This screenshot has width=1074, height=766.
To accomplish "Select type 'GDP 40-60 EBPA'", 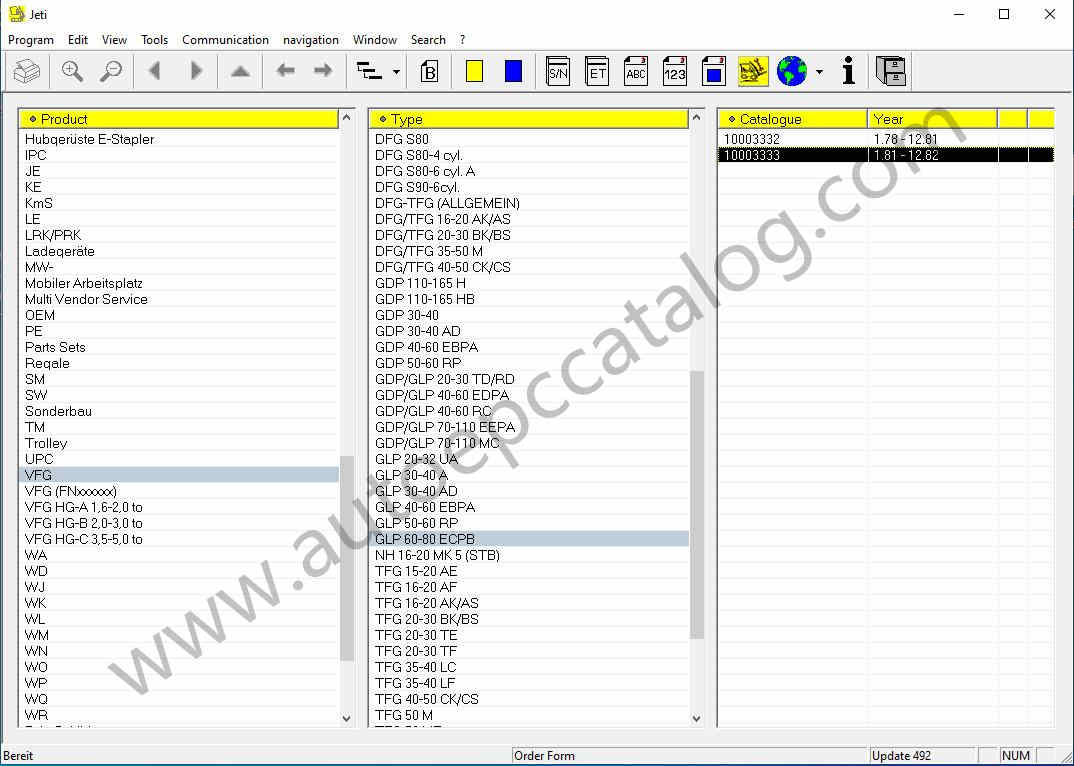I will tap(529, 347).
